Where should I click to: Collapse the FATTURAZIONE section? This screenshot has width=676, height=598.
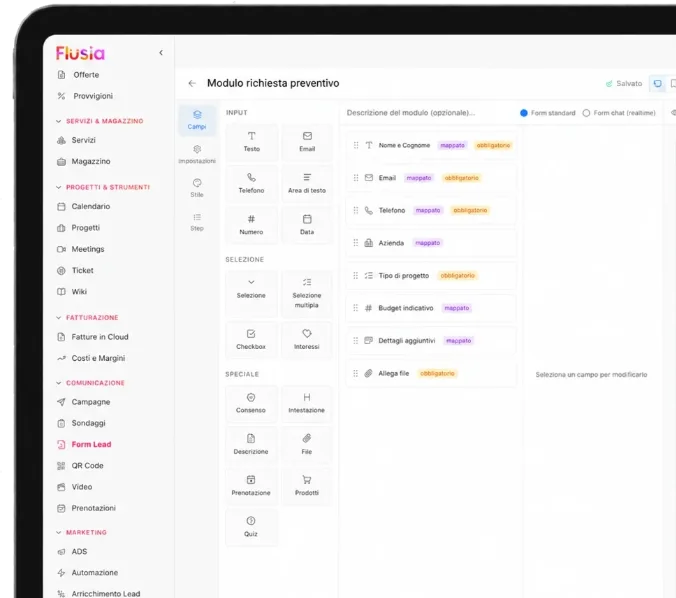tap(58, 317)
